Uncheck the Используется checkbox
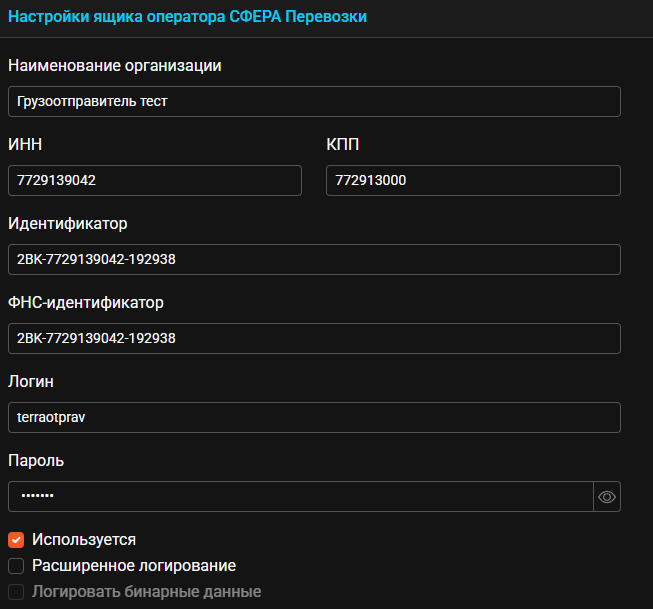Screen dimensions: 653x609 [16, 540]
